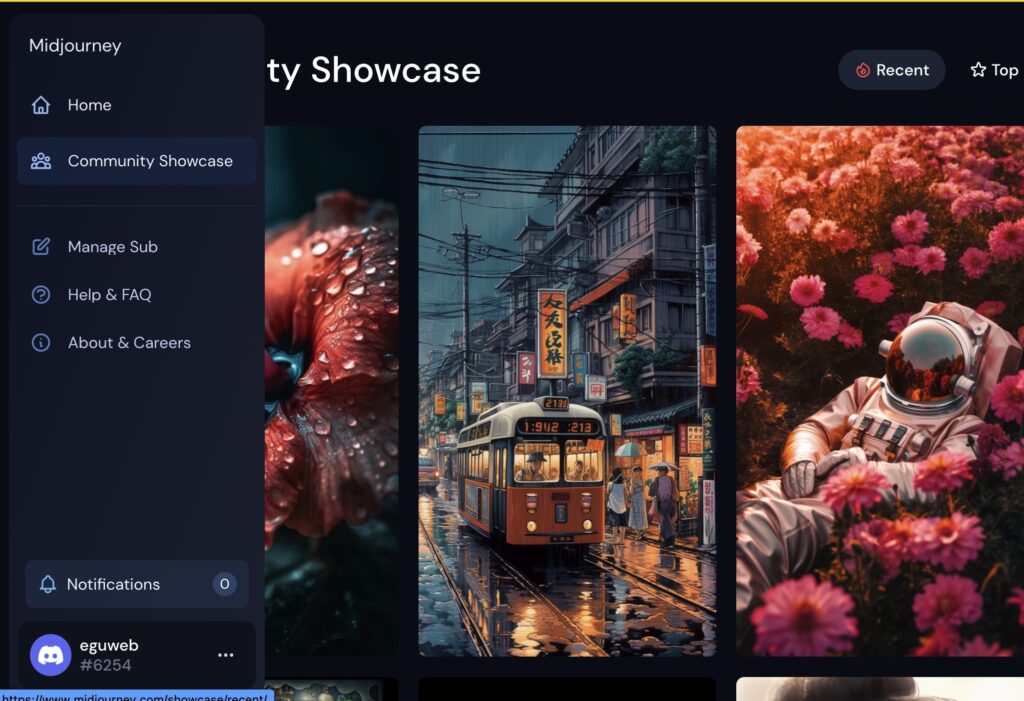Viewport: 1024px width, 701px height.
Task: Open the three-dot menu beside eguweb
Action: [225, 655]
